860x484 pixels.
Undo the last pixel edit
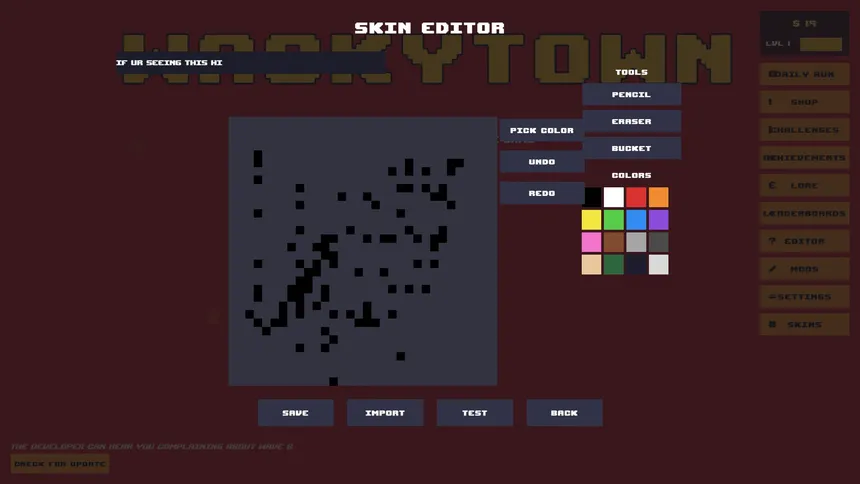(x=541, y=162)
